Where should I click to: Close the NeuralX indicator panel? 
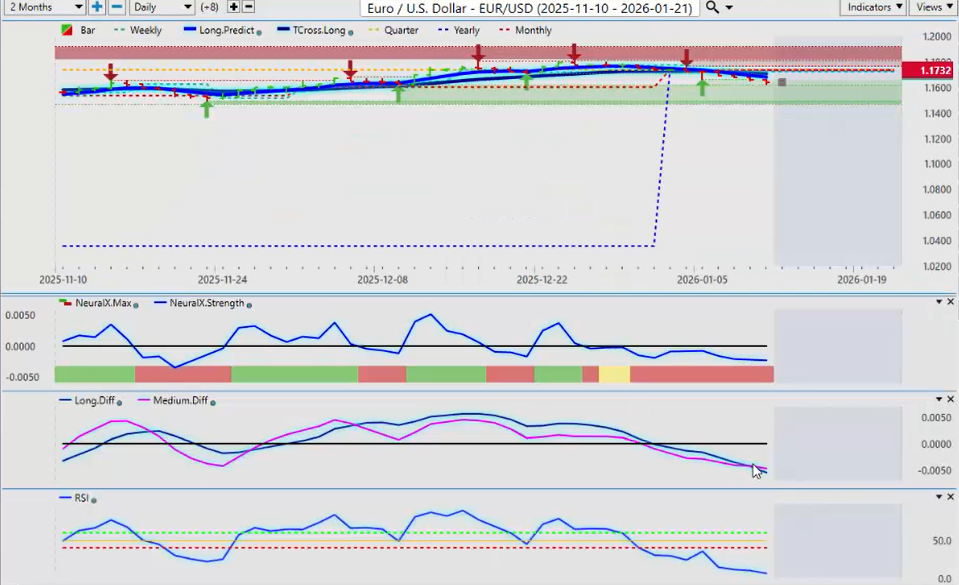(x=950, y=302)
